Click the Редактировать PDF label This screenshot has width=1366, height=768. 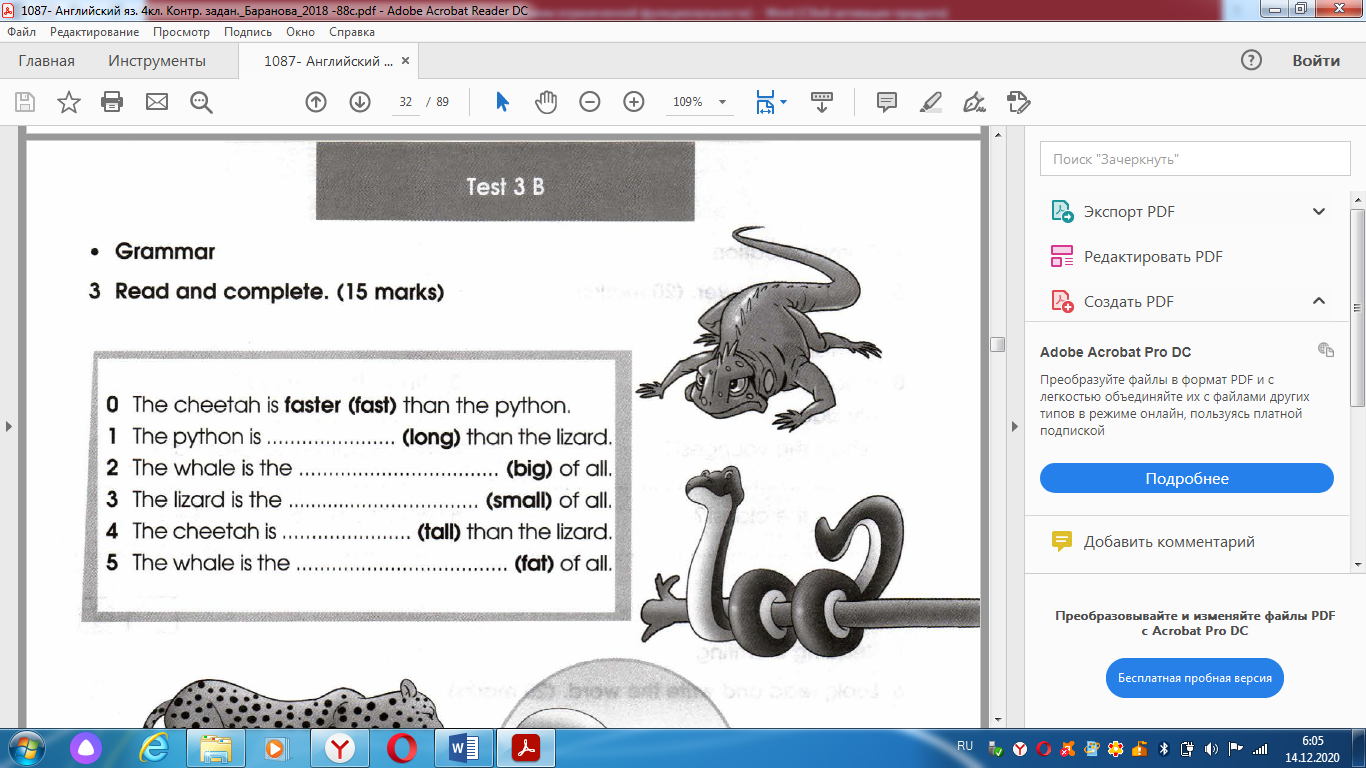coord(1153,257)
